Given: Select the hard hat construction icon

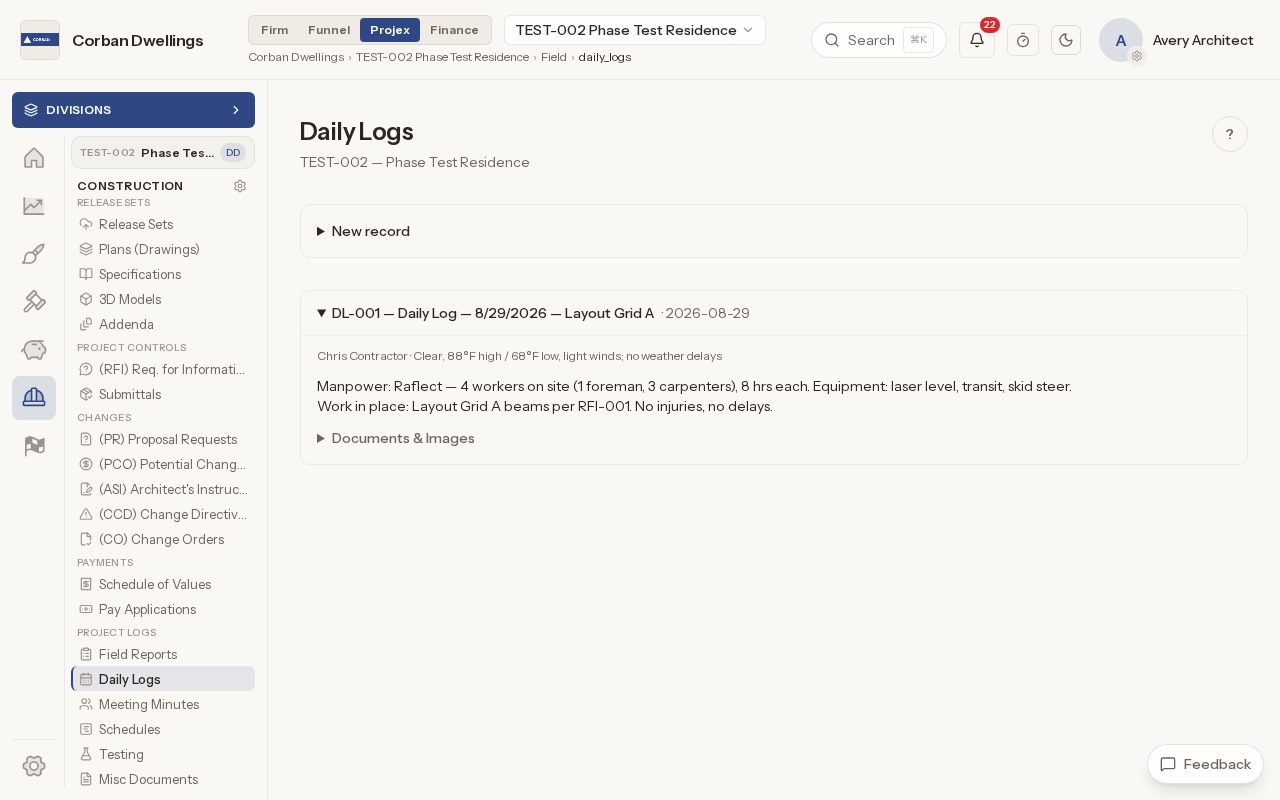Looking at the screenshot, I should (x=34, y=398).
